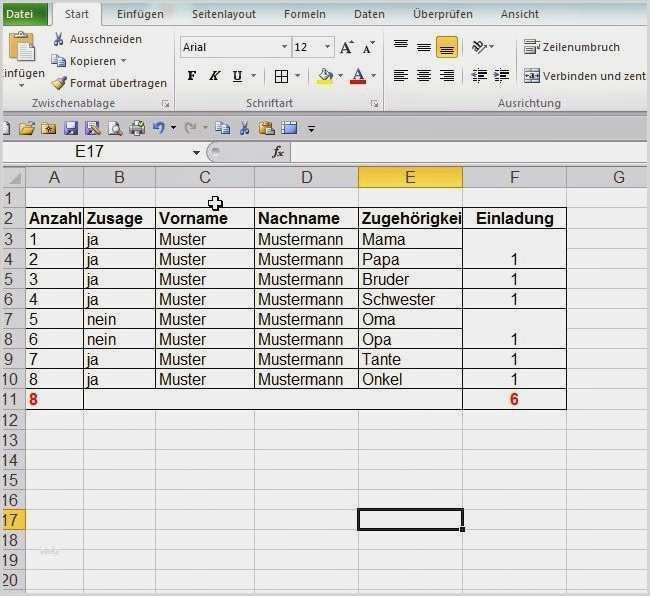Align text to middle vertically

[x=424, y=47]
